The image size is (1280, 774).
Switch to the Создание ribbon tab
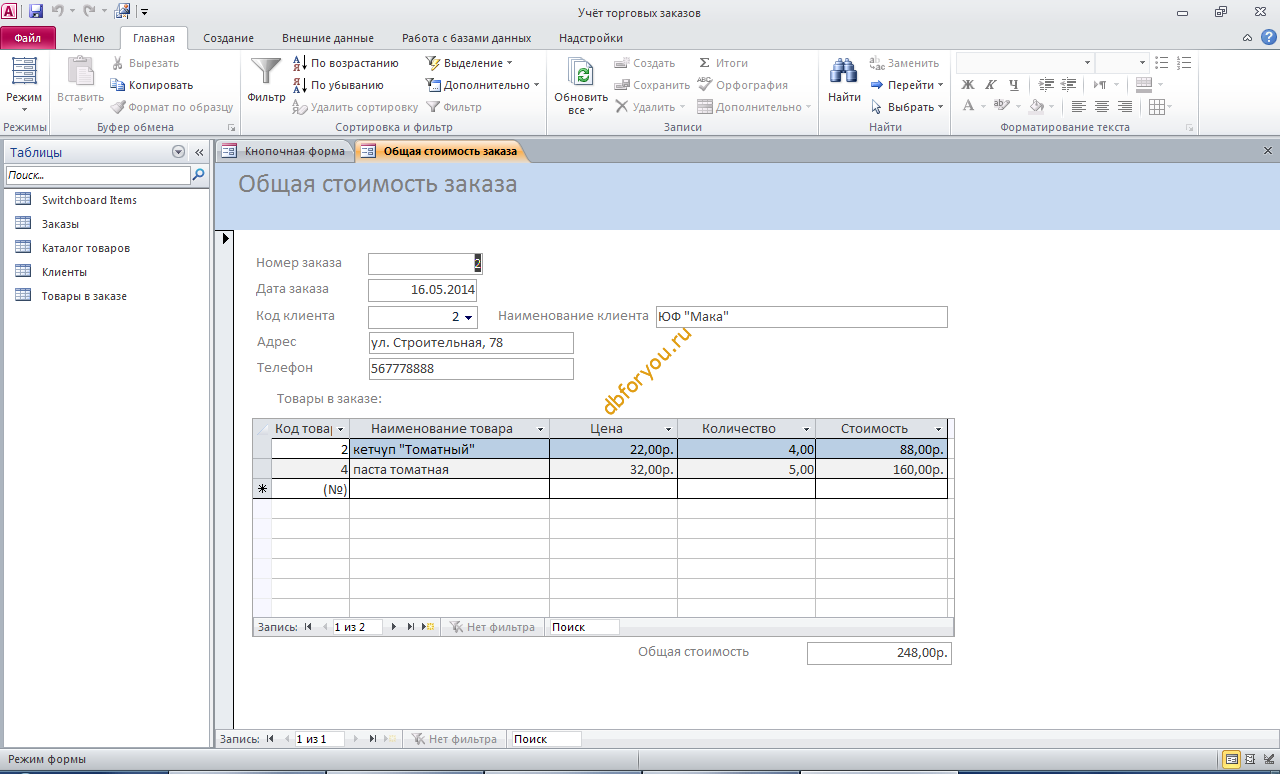point(228,38)
